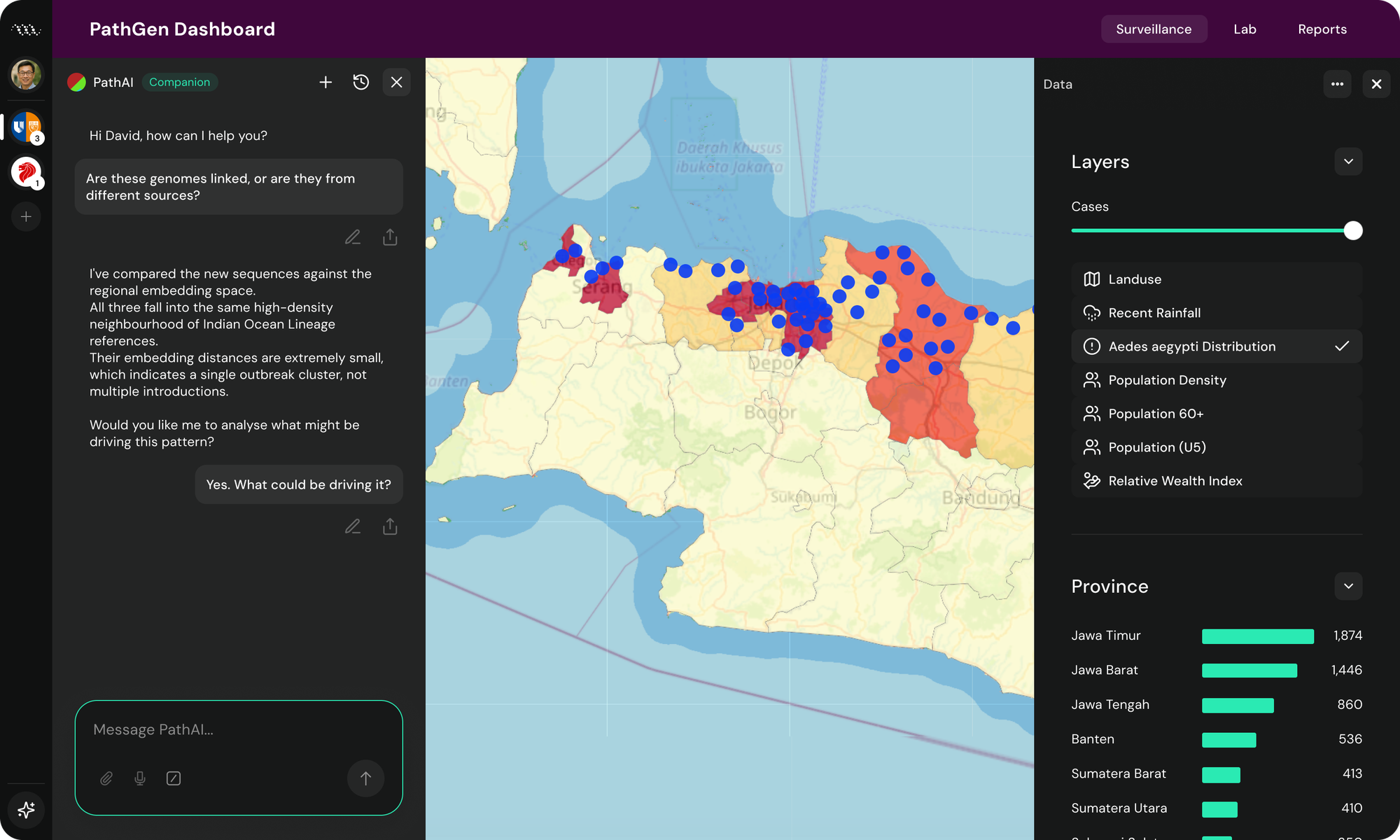Open the sparkle AI assistant icon
This screenshot has width=1400, height=840.
coord(27,810)
